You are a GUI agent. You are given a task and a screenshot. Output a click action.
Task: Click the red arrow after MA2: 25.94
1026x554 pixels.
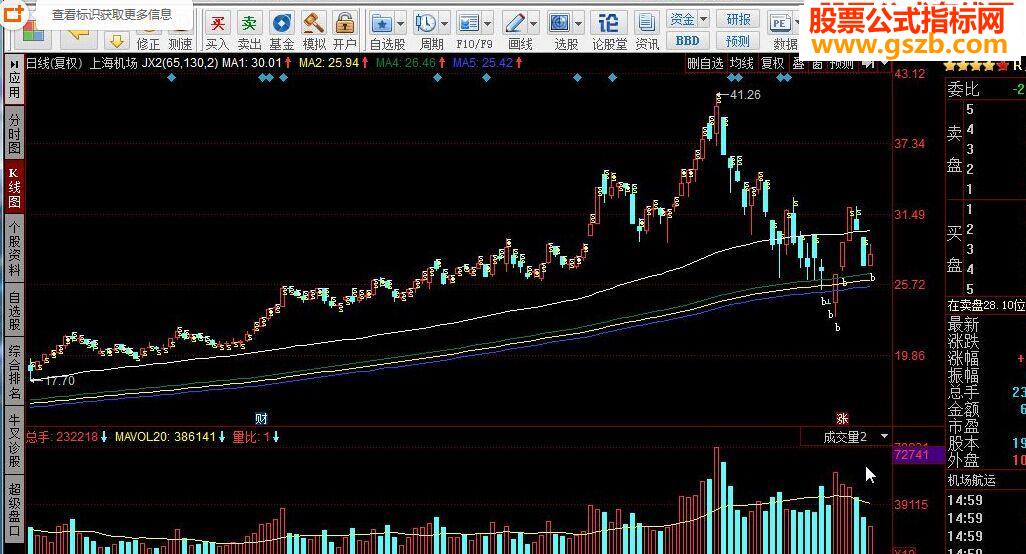point(364,63)
